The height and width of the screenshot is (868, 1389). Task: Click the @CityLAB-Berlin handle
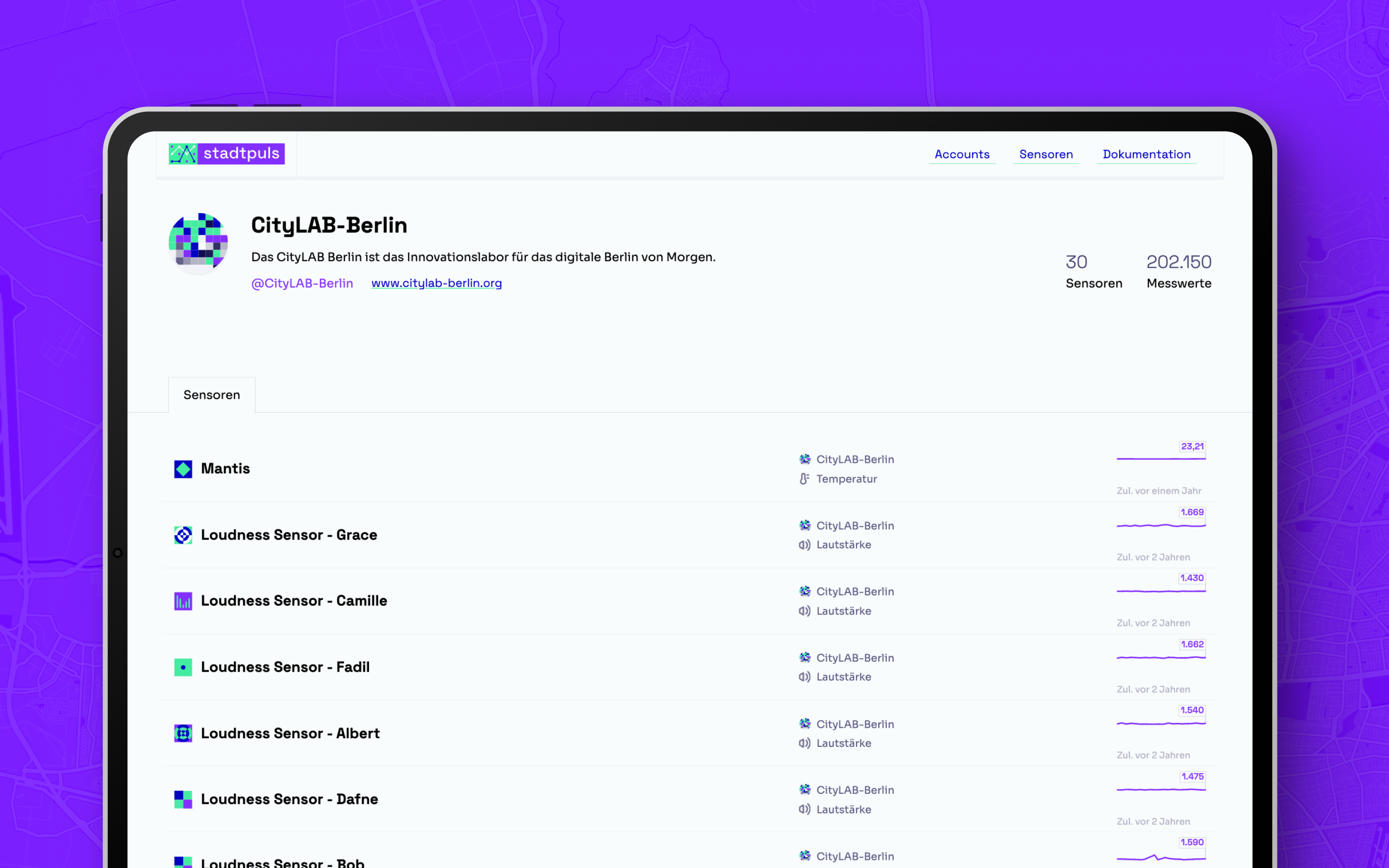point(302,283)
